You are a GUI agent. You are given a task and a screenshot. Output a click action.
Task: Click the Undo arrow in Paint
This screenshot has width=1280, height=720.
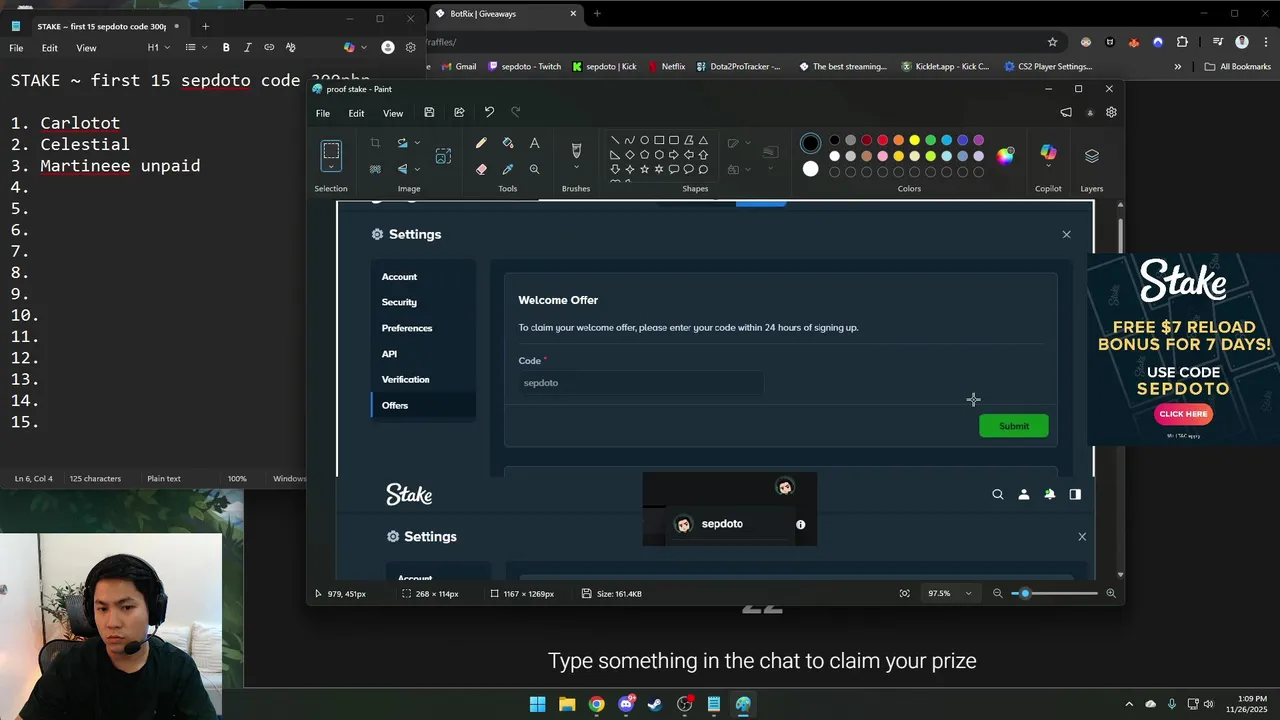click(x=489, y=113)
